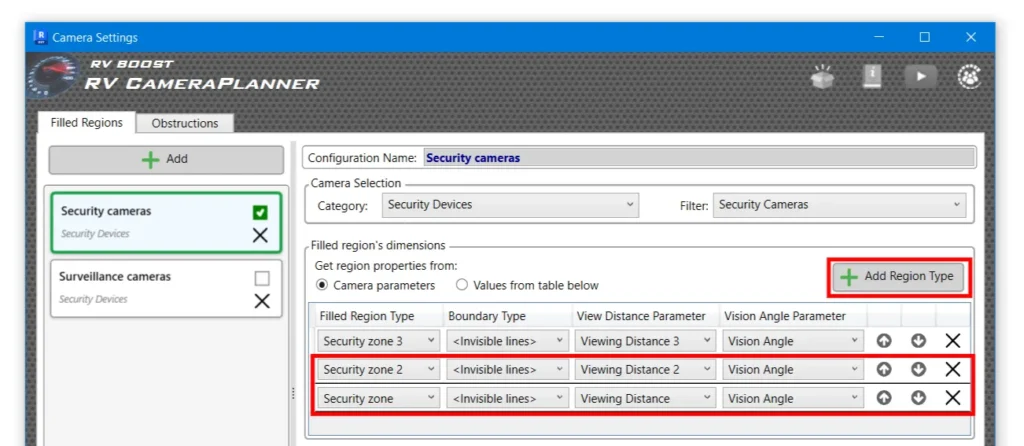Click the Add Region Type button
The width and height of the screenshot is (1024, 446).
(898, 276)
